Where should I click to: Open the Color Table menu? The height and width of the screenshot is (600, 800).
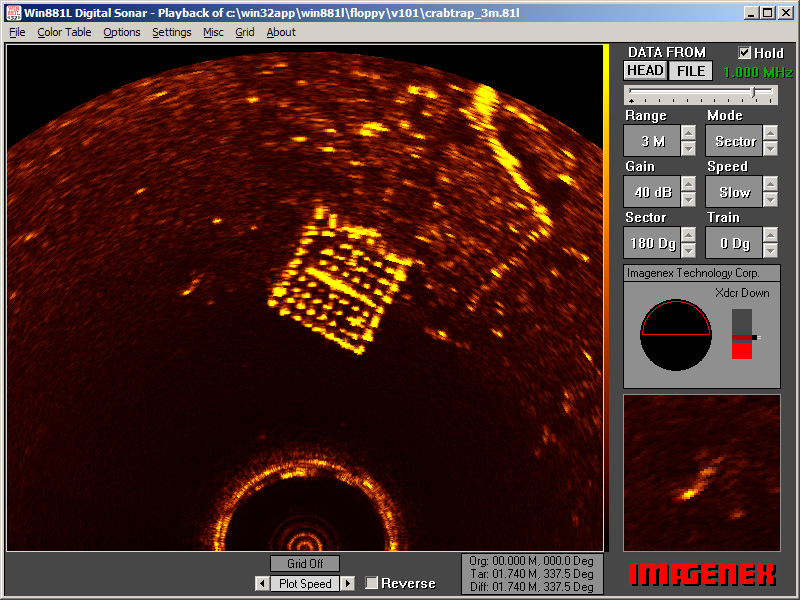coord(63,32)
